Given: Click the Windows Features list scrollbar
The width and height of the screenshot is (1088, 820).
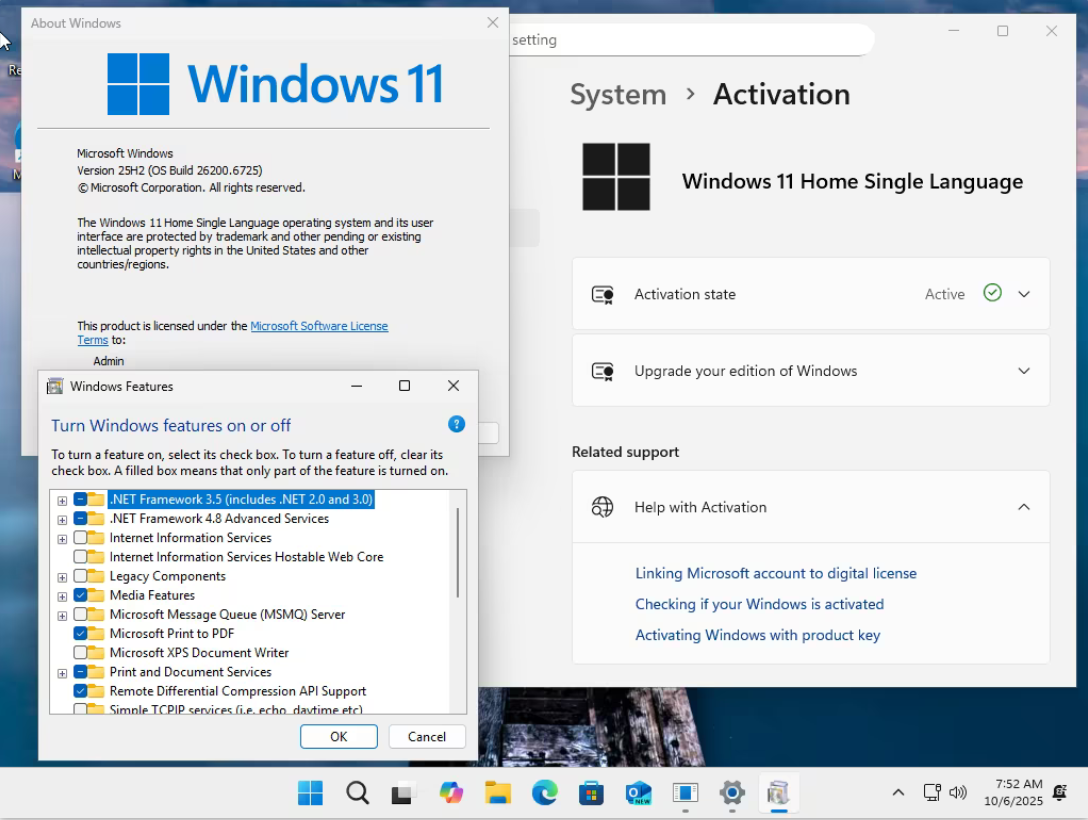Looking at the screenshot, I should click(x=458, y=552).
